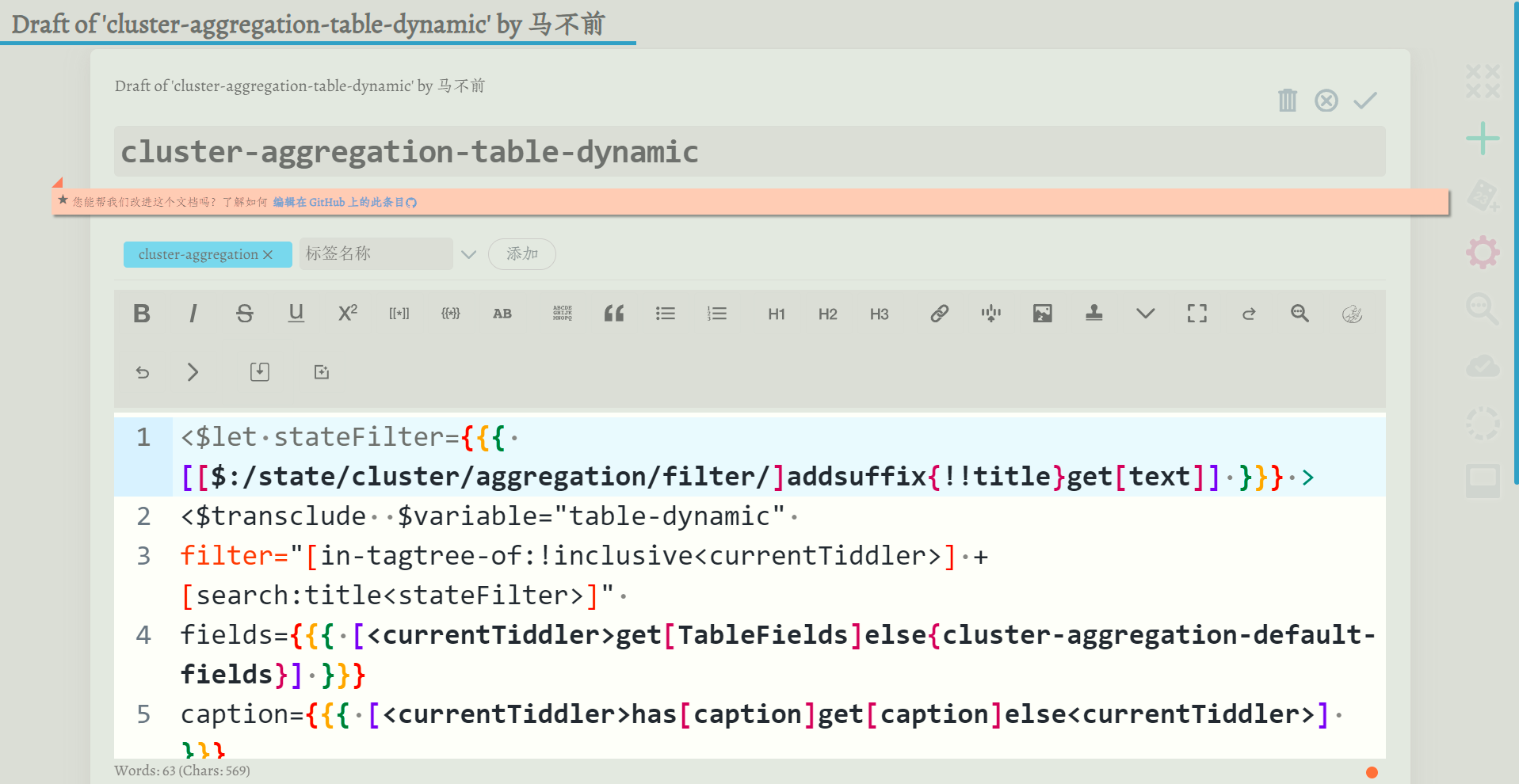Cancel editing the draft
Viewport: 1519px width, 784px height.
[x=1326, y=101]
